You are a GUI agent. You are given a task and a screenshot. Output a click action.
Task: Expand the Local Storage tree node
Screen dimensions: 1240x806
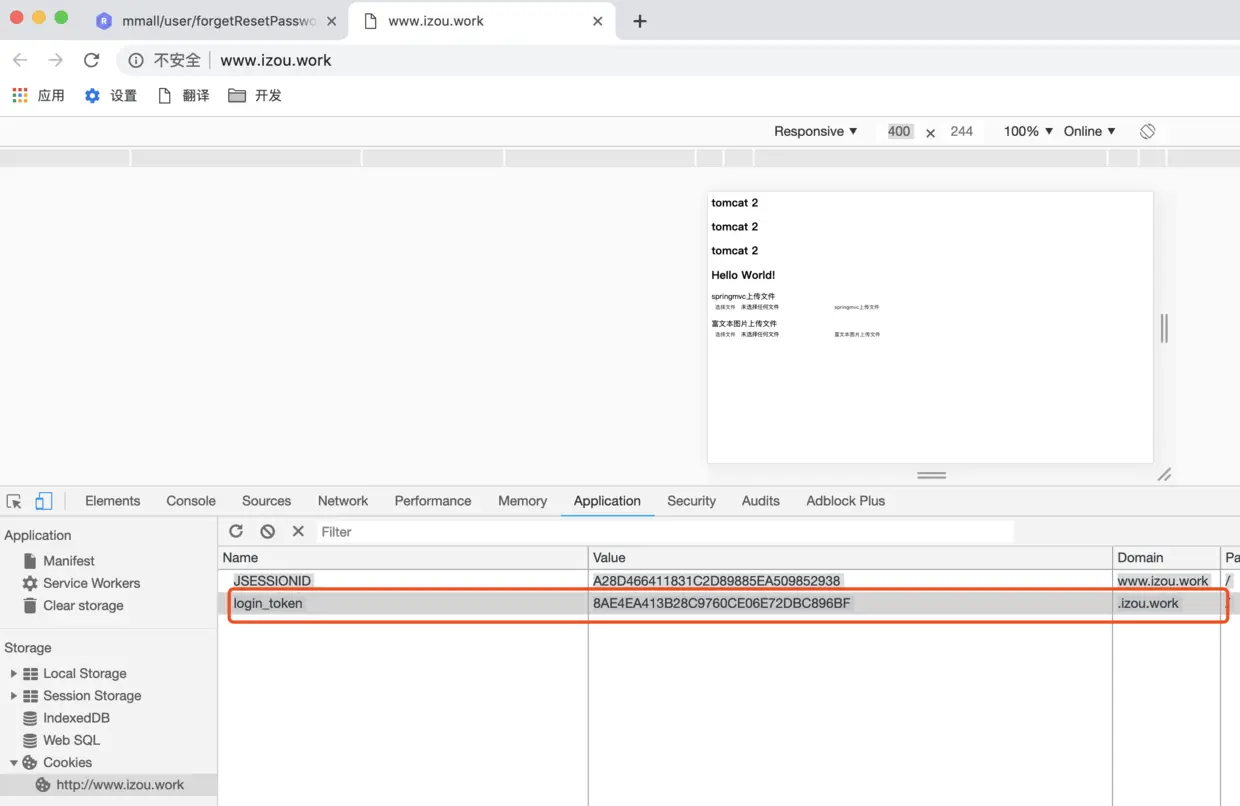pos(14,673)
